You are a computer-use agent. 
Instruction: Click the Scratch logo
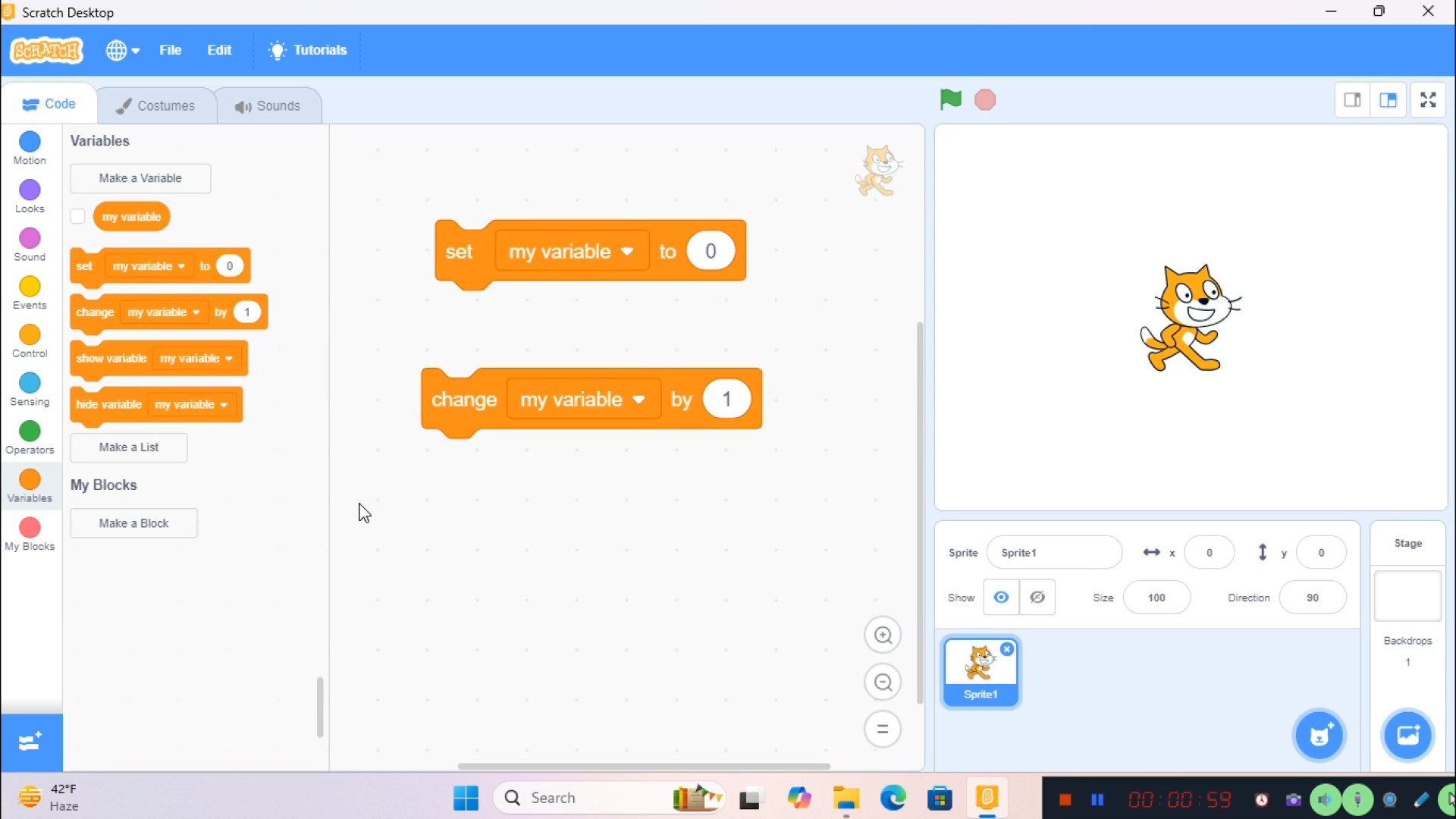coord(47,50)
